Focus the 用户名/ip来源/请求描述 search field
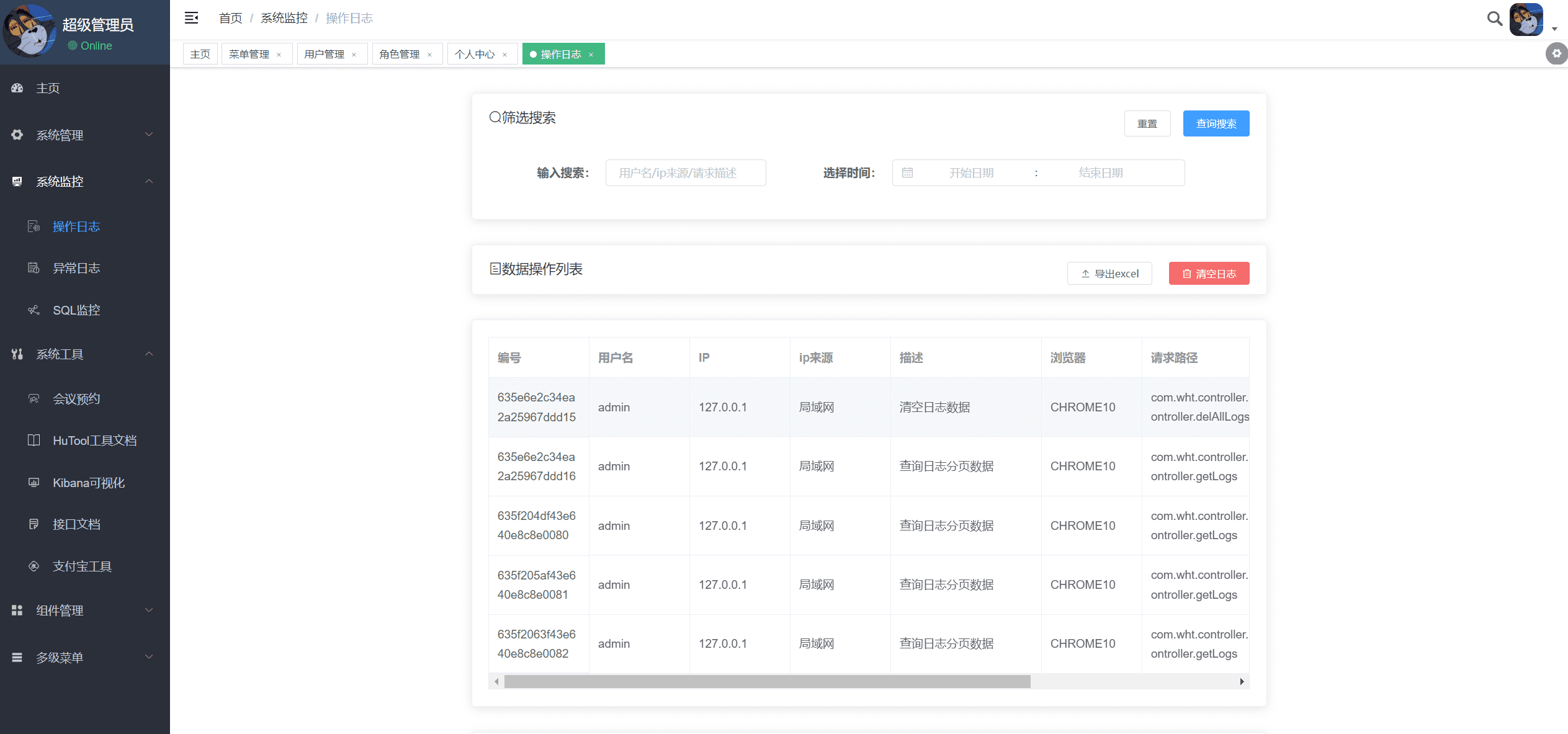Image resolution: width=1568 pixels, height=734 pixels. pyautogui.click(x=686, y=172)
